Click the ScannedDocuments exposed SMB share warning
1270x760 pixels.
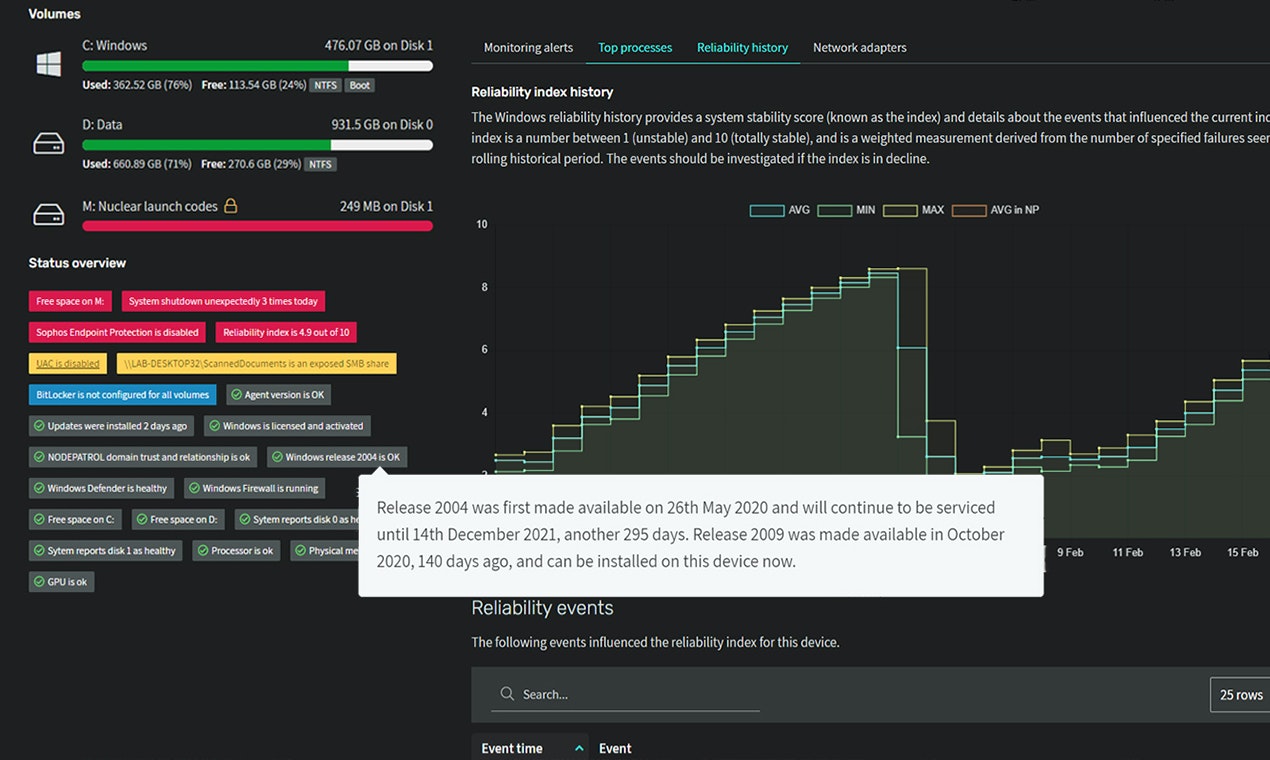point(256,364)
